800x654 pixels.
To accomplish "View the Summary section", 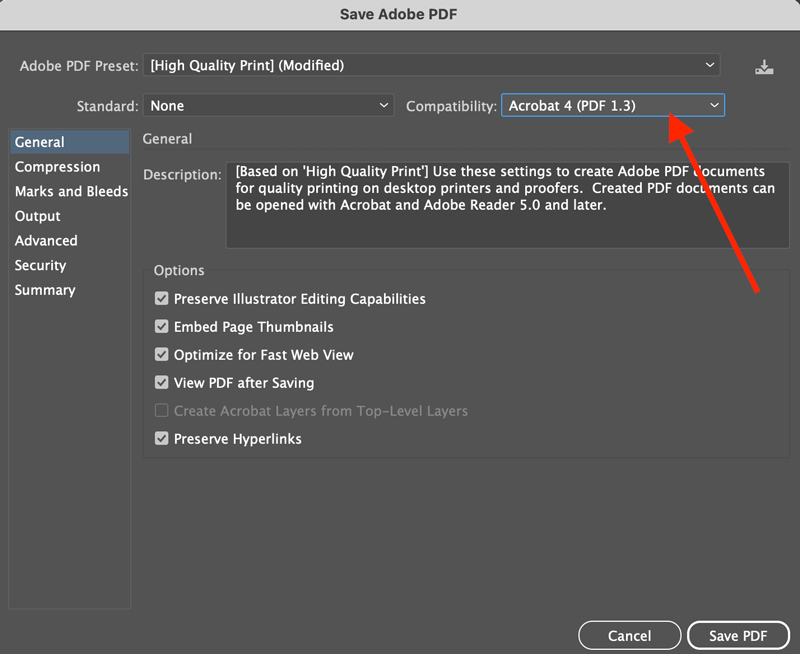I will pos(45,290).
